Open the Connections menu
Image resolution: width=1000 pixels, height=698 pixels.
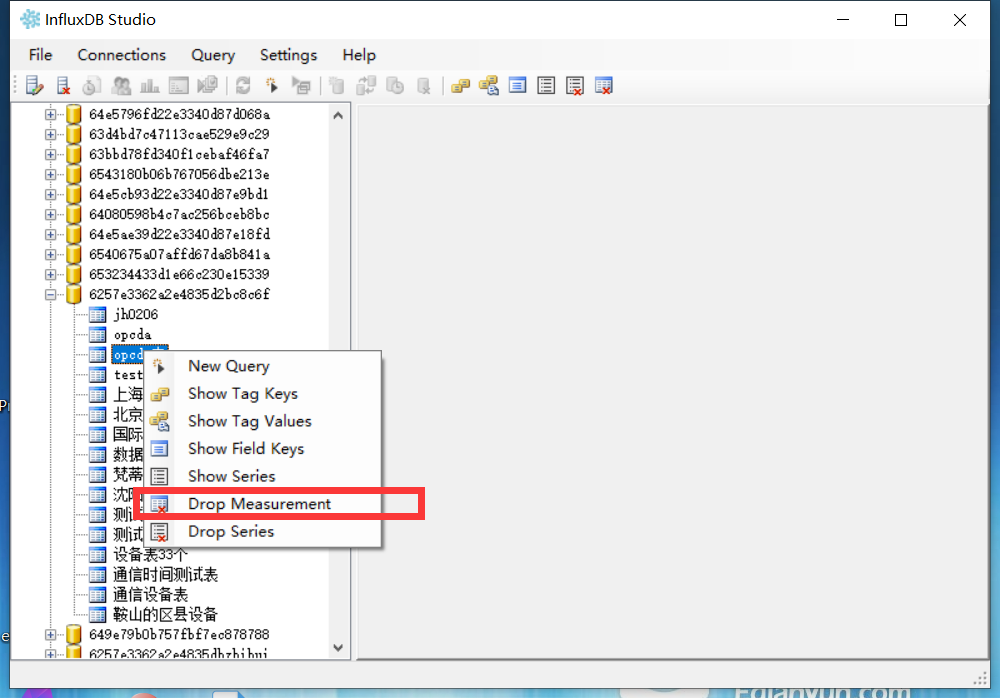[x=122, y=55]
